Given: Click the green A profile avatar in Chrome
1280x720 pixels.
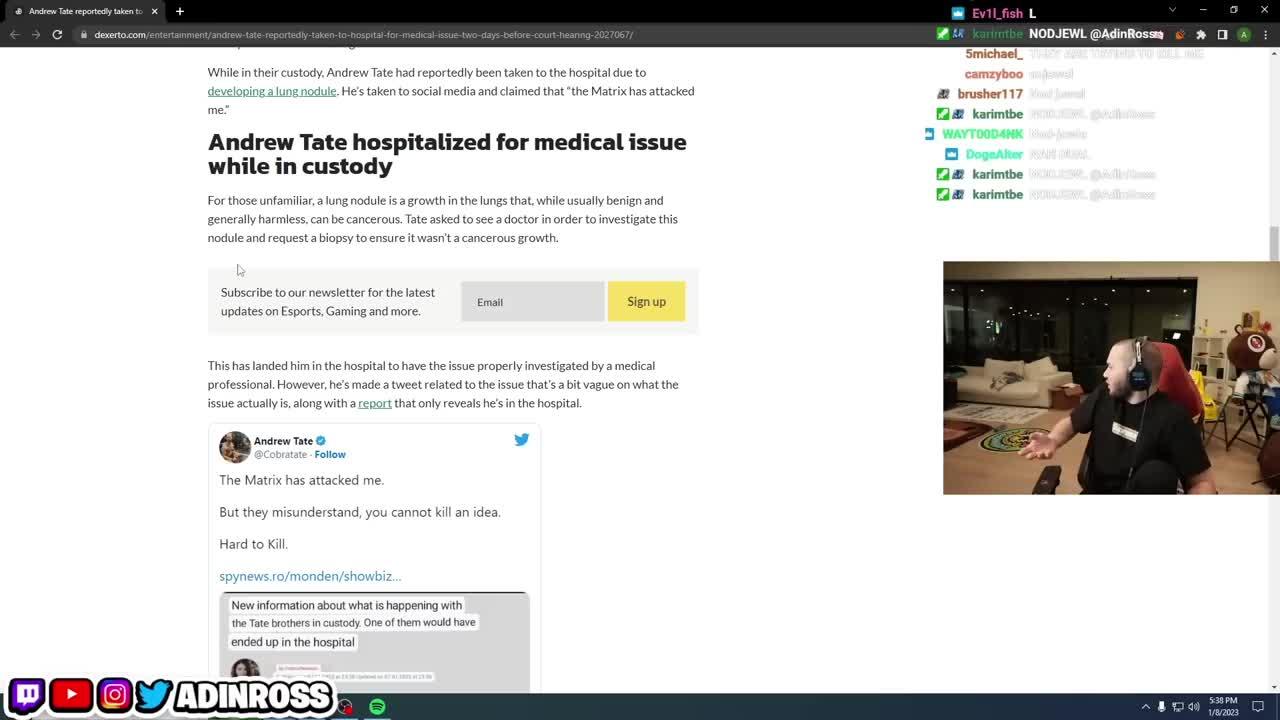Looking at the screenshot, I should pyautogui.click(x=1244, y=34).
